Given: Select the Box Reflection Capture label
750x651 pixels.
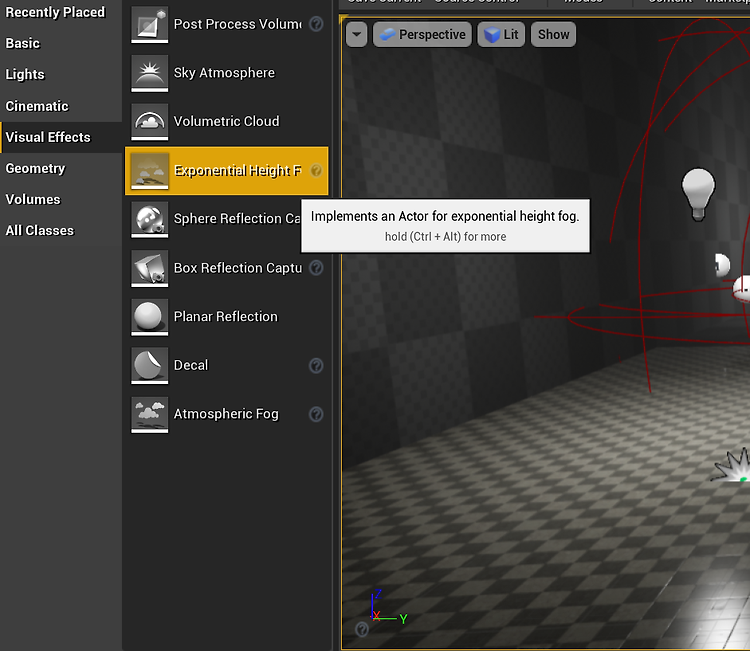Looking at the screenshot, I should coord(238,268).
